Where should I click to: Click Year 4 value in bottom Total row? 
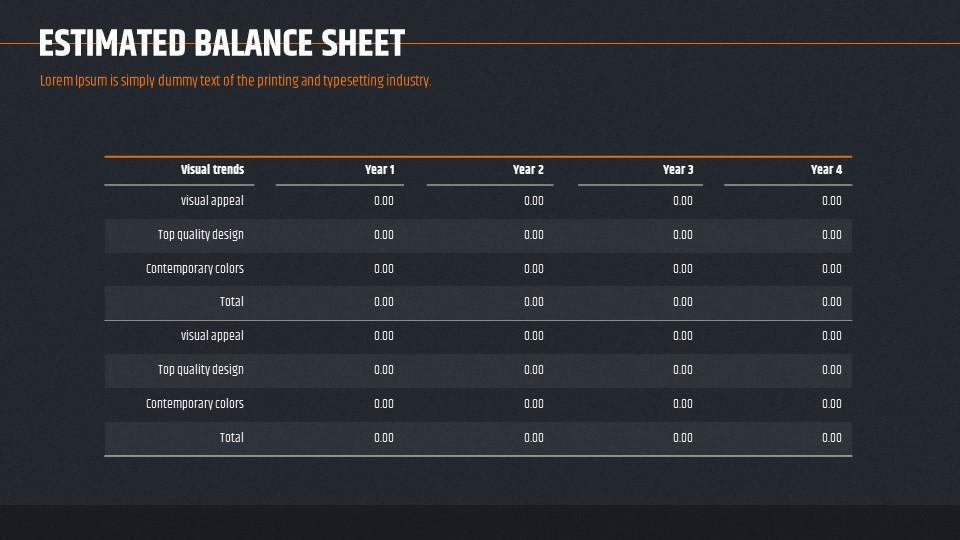pos(832,438)
